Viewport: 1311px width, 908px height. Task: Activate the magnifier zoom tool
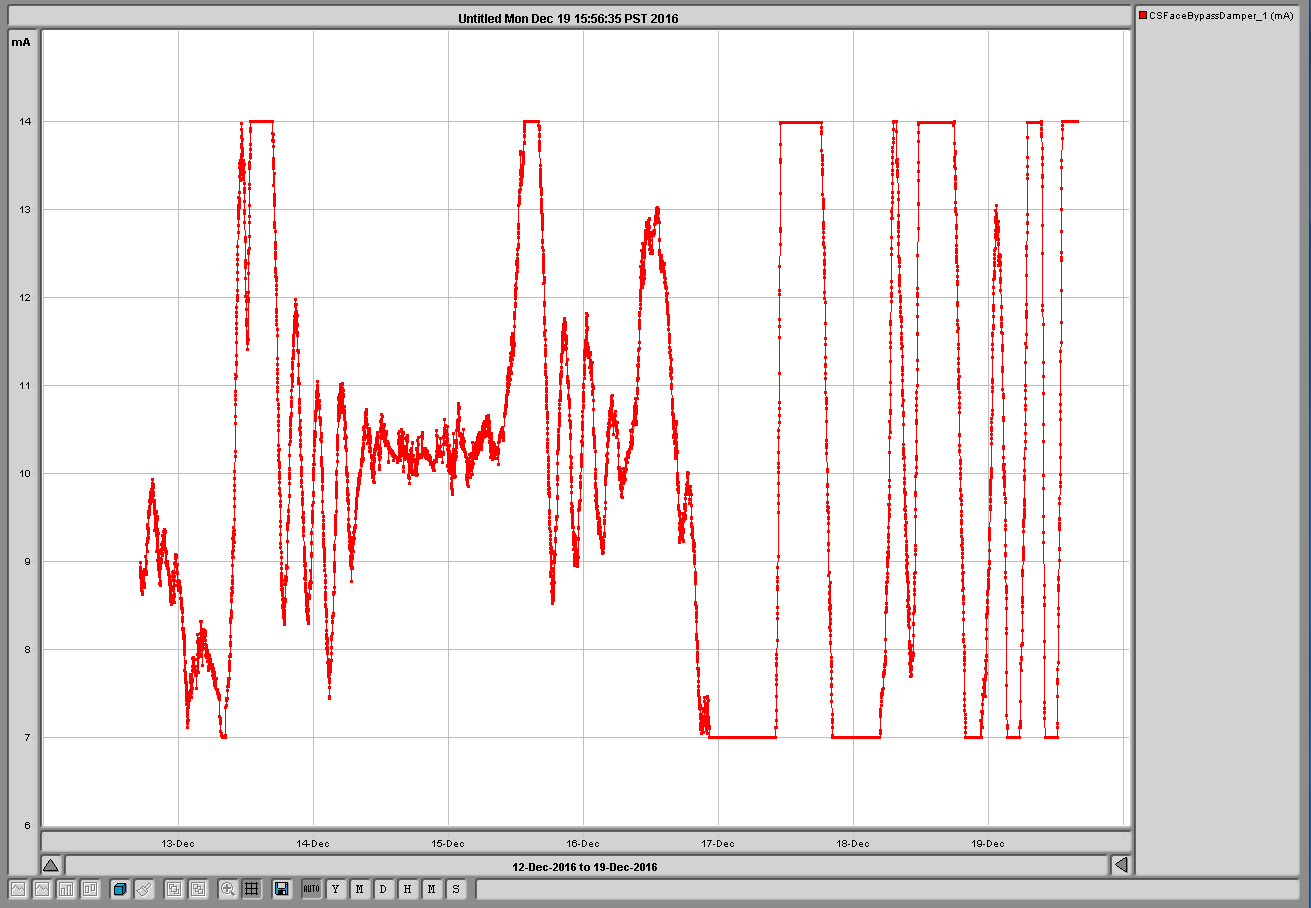click(x=228, y=889)
